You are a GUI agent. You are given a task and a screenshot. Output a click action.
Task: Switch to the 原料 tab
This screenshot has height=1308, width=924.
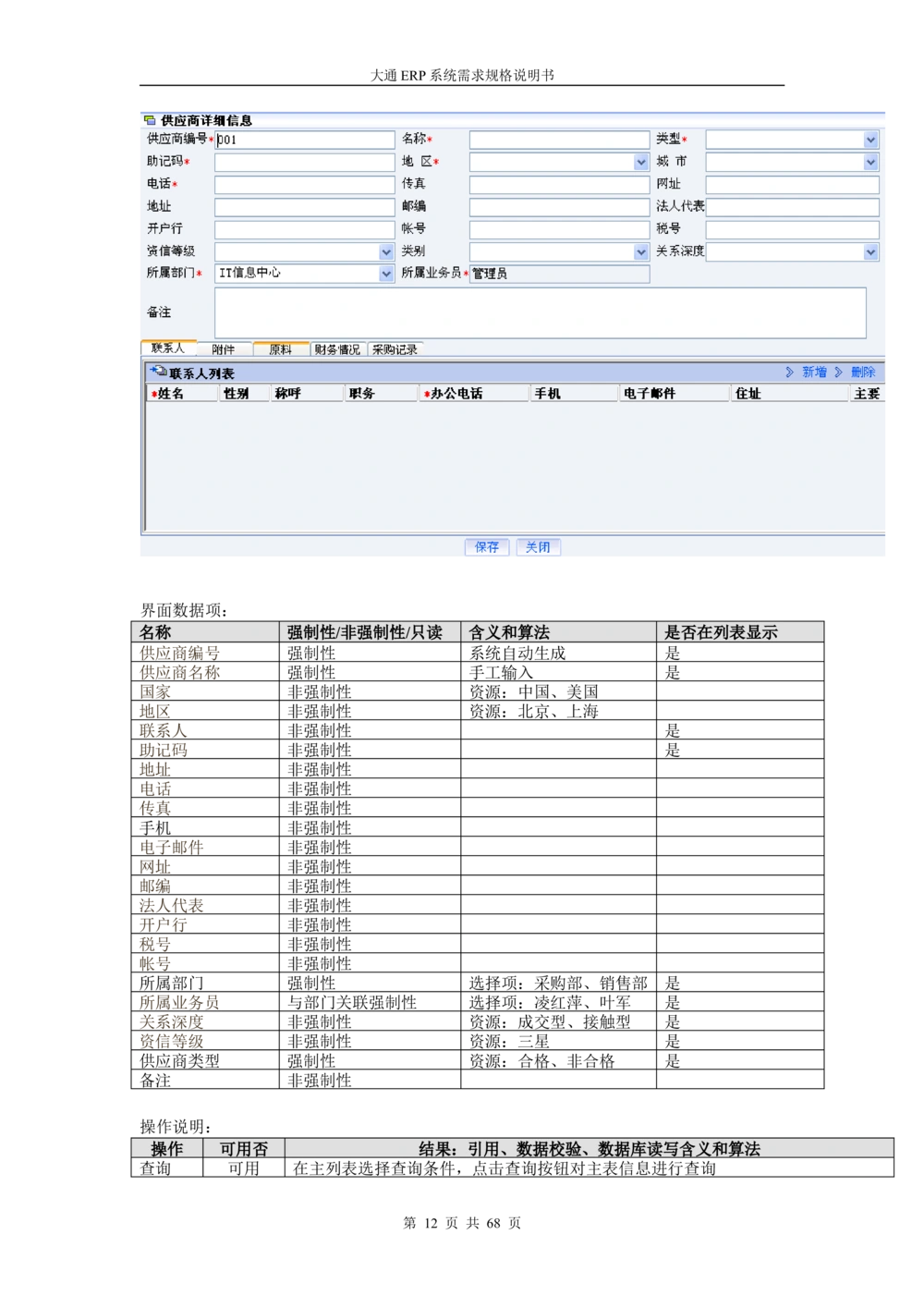281,349
